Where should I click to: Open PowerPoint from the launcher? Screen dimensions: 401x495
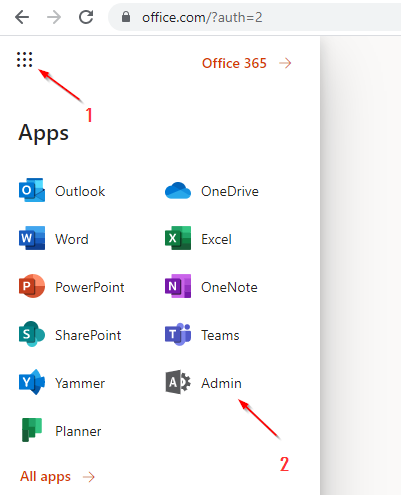pos(72,287)
